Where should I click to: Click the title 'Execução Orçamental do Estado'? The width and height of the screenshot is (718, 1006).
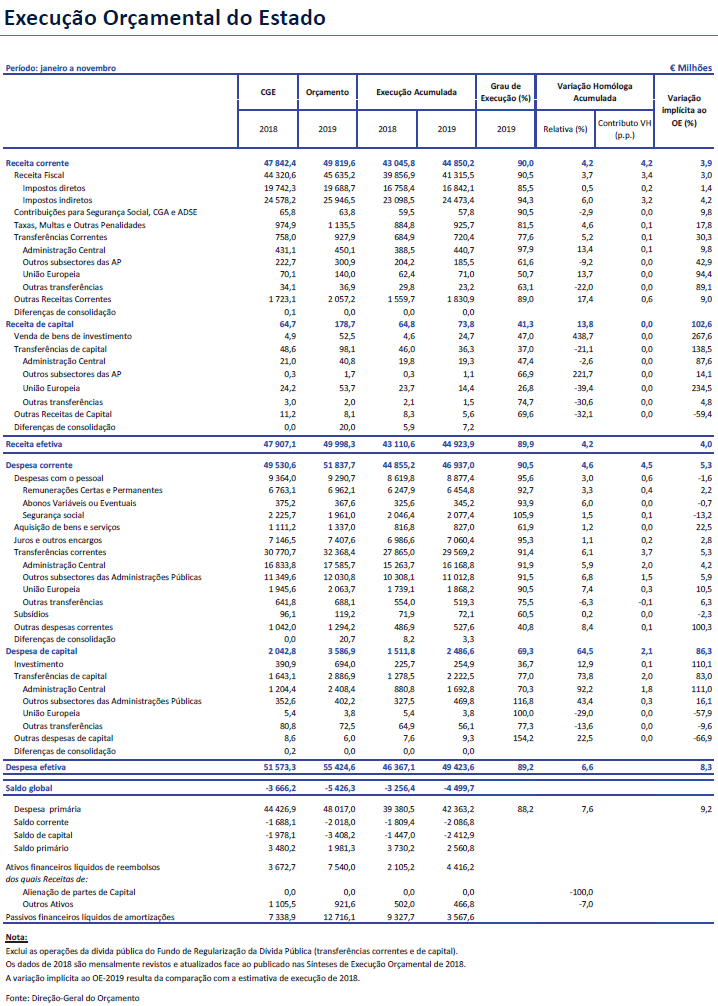165,18
